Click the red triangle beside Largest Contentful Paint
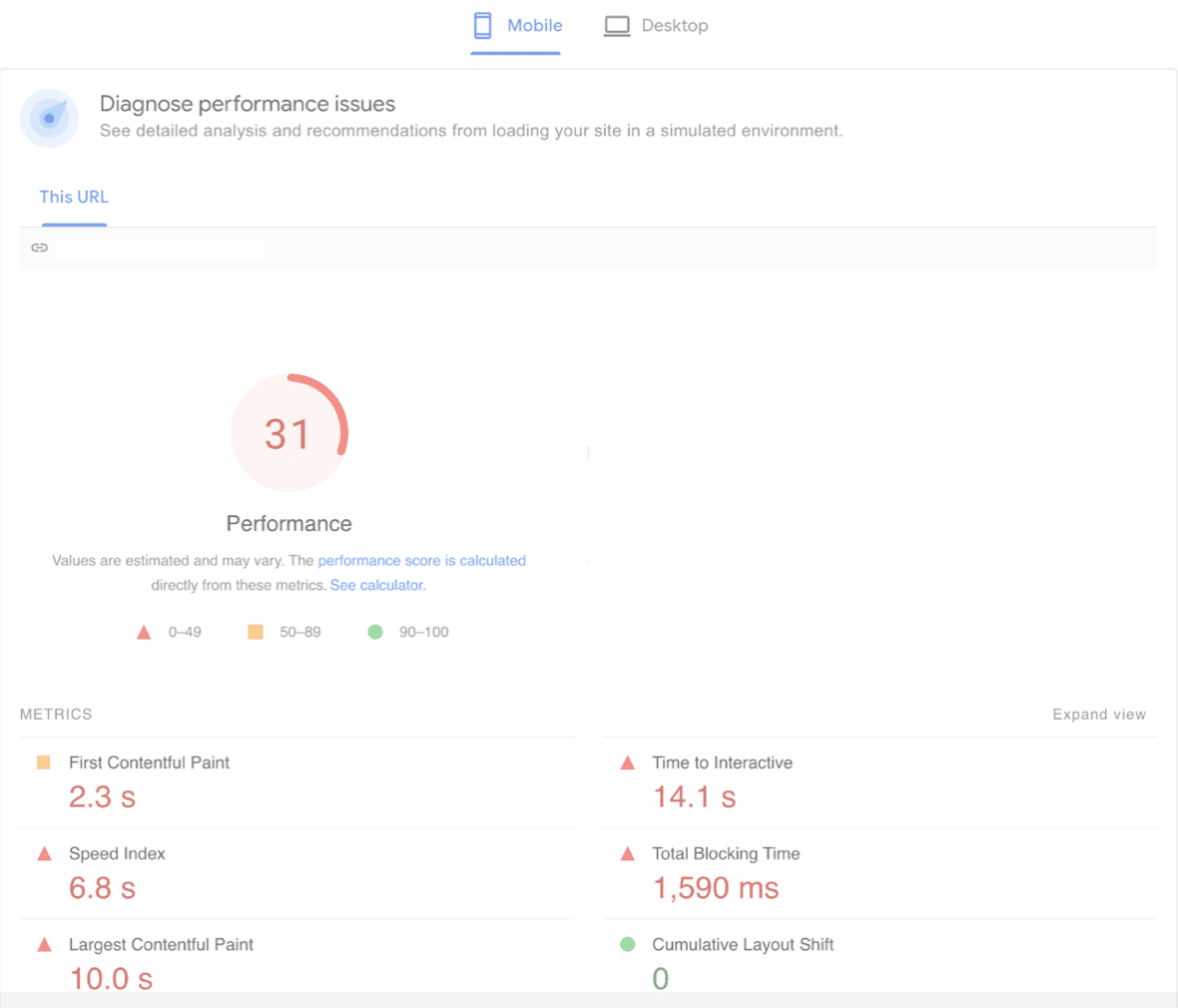Viewport: 1178px width, 1008px height. coord(44,945)
